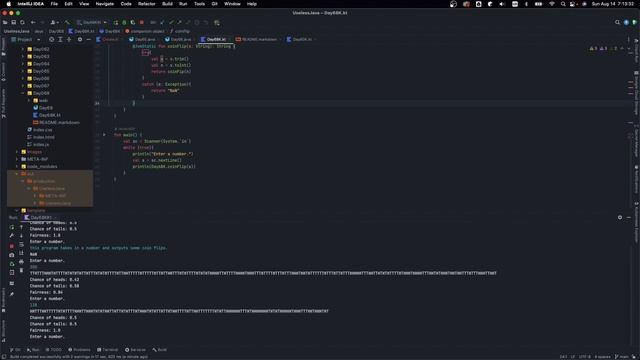
Task: Open macOS Spotlight search in menu bar
Action: tap(563, 4)
